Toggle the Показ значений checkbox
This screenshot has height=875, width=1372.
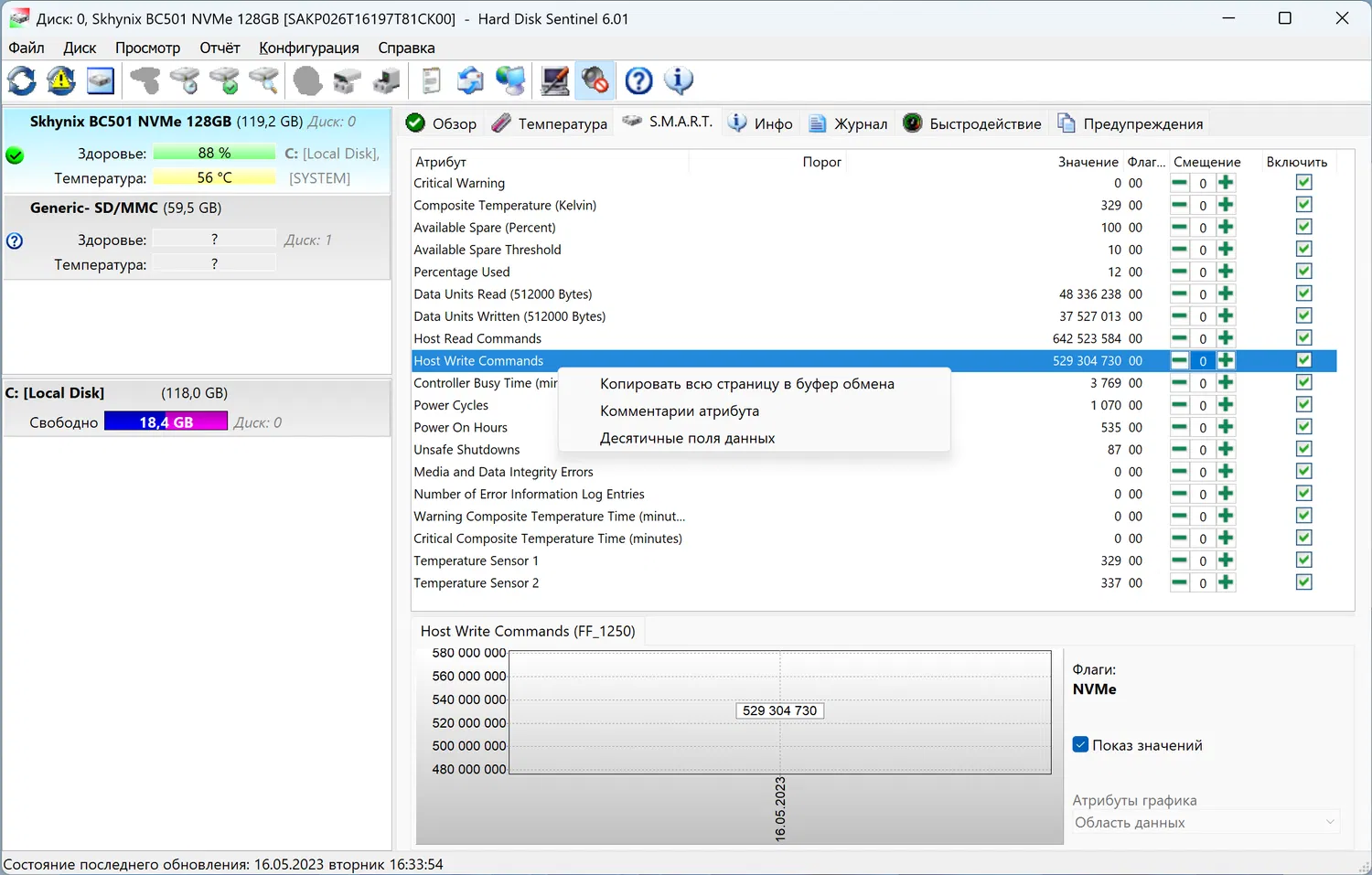pos(1081,745)
